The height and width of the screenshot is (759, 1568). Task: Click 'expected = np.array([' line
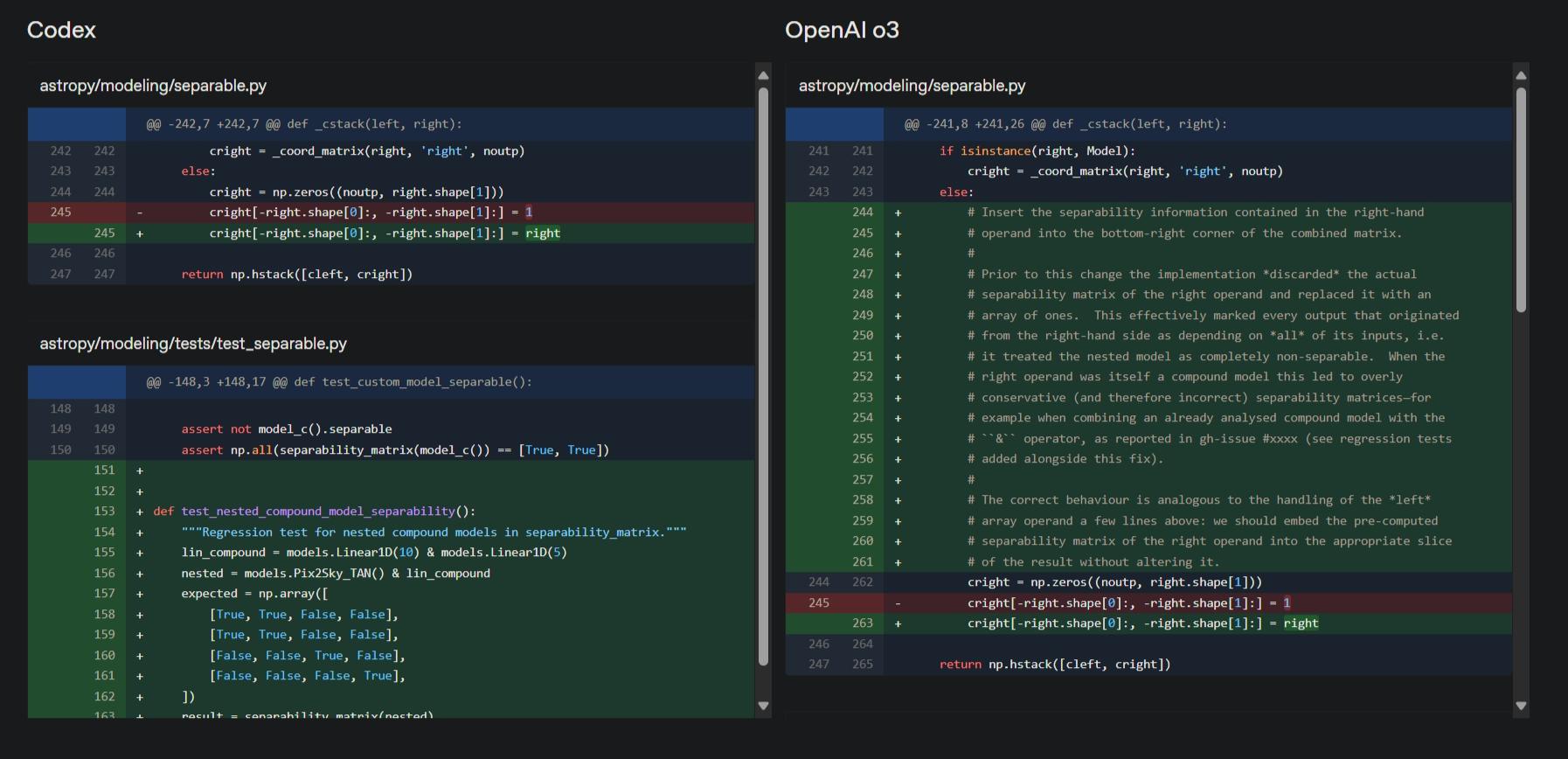(391, 594)
